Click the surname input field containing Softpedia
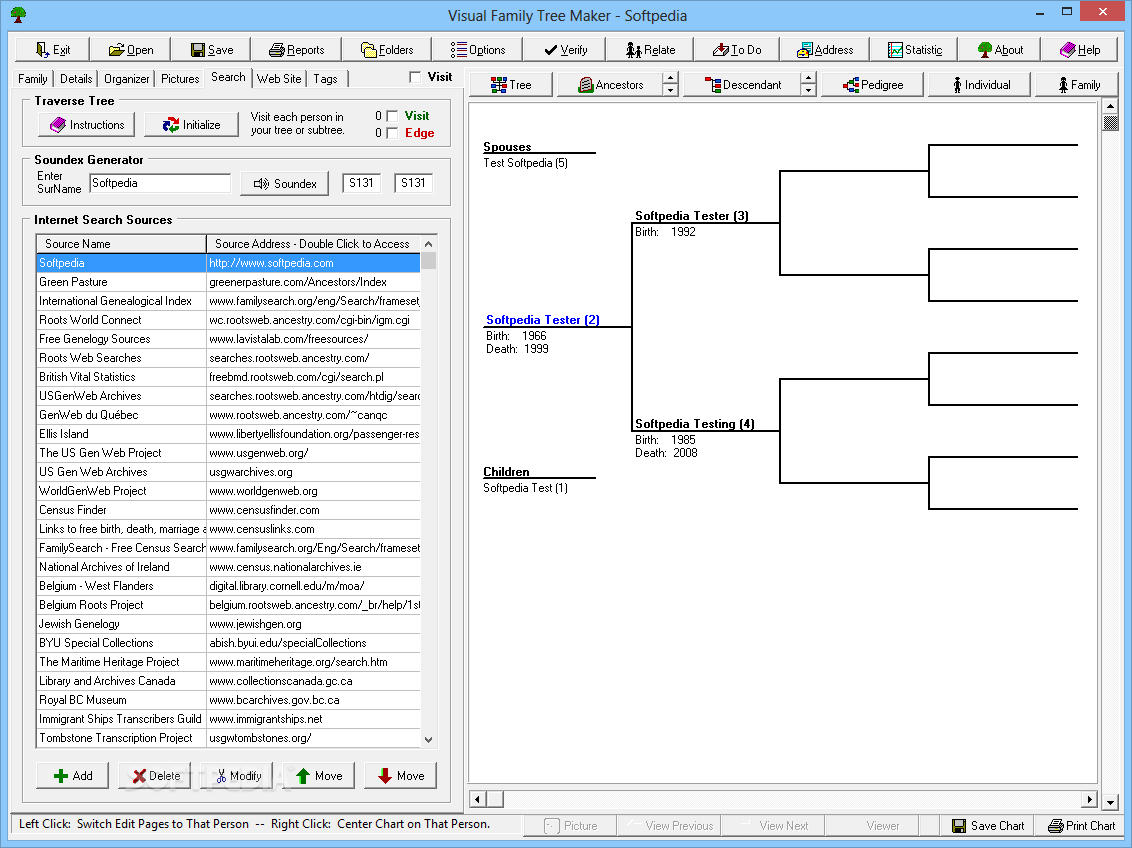The height and width of the screenshot is (848, 1132). click(x=160, y=183)
